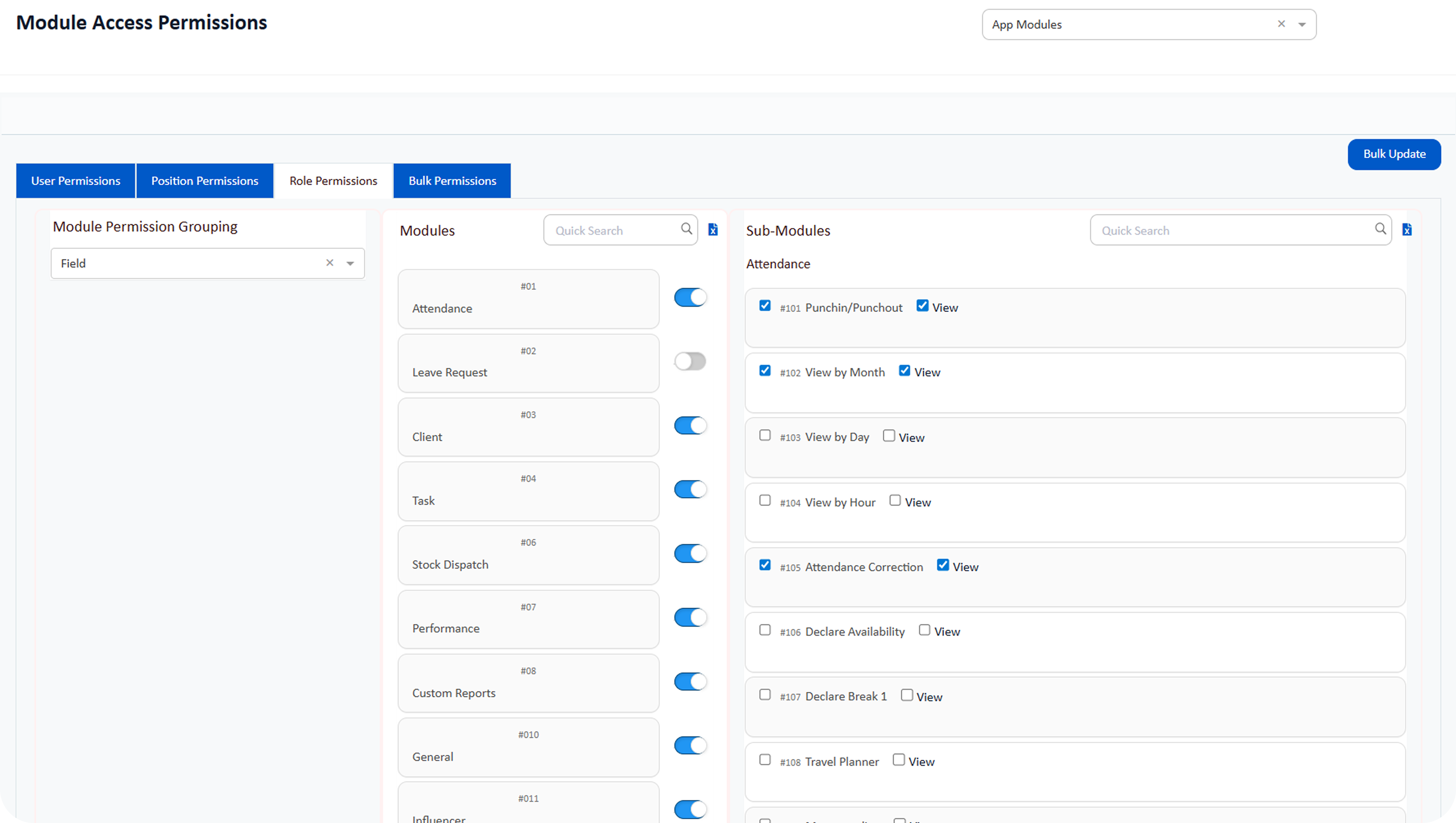Click the magnifier icon in Modules Quick Search

click(x=686, y=229)
